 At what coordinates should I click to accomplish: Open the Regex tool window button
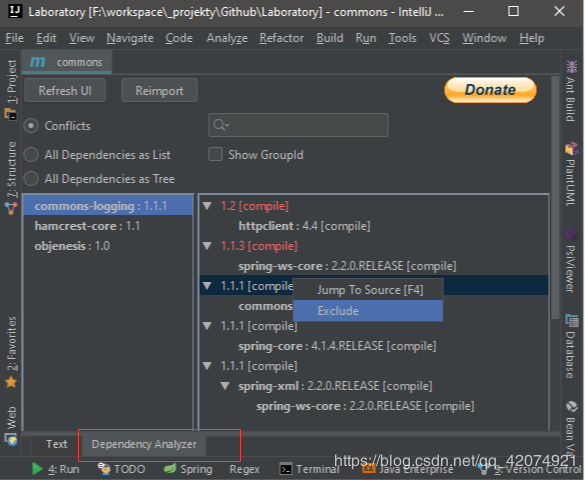(x=244, y=469)
